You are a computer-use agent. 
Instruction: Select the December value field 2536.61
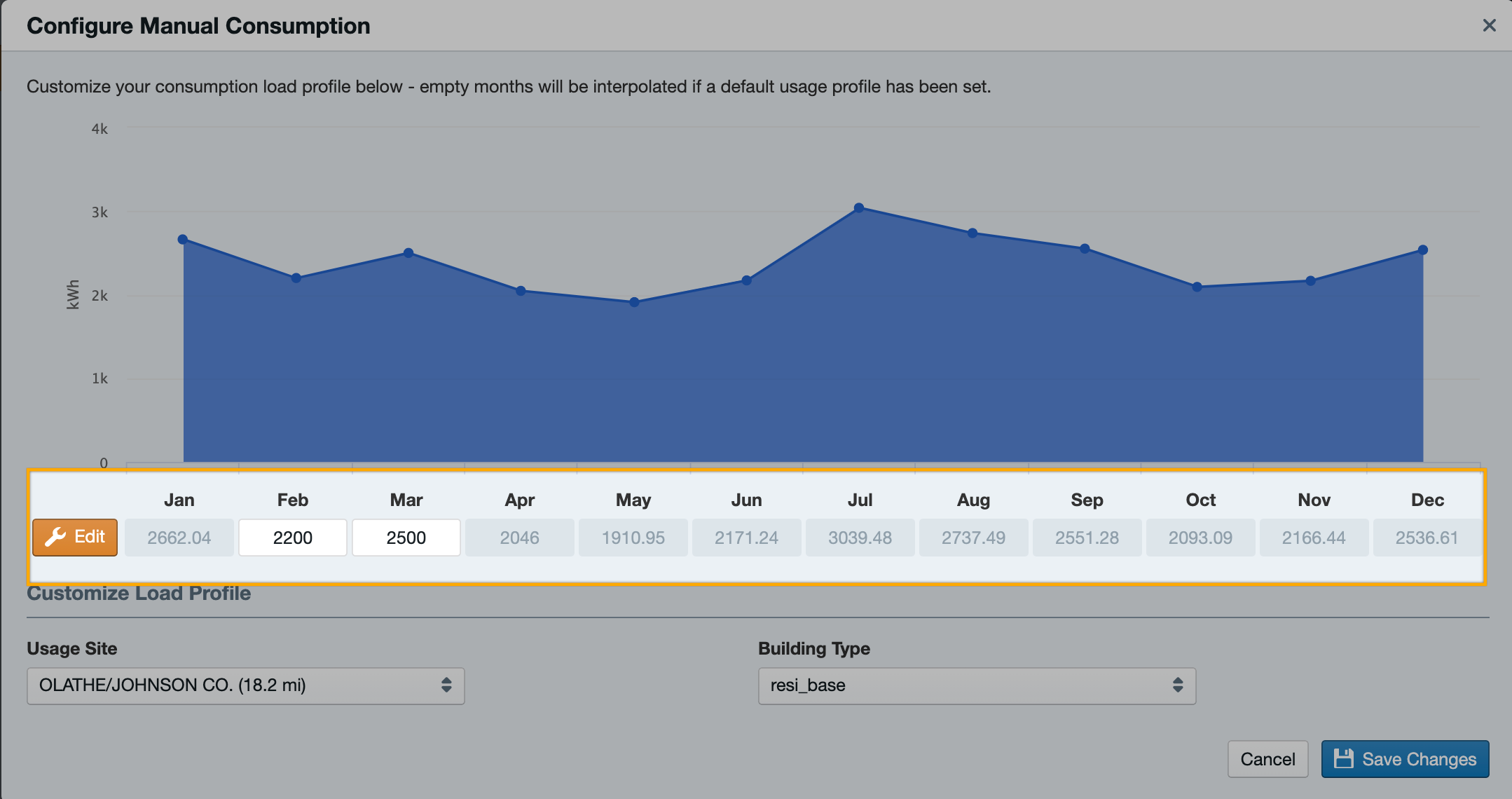[x=1427, y=538]
